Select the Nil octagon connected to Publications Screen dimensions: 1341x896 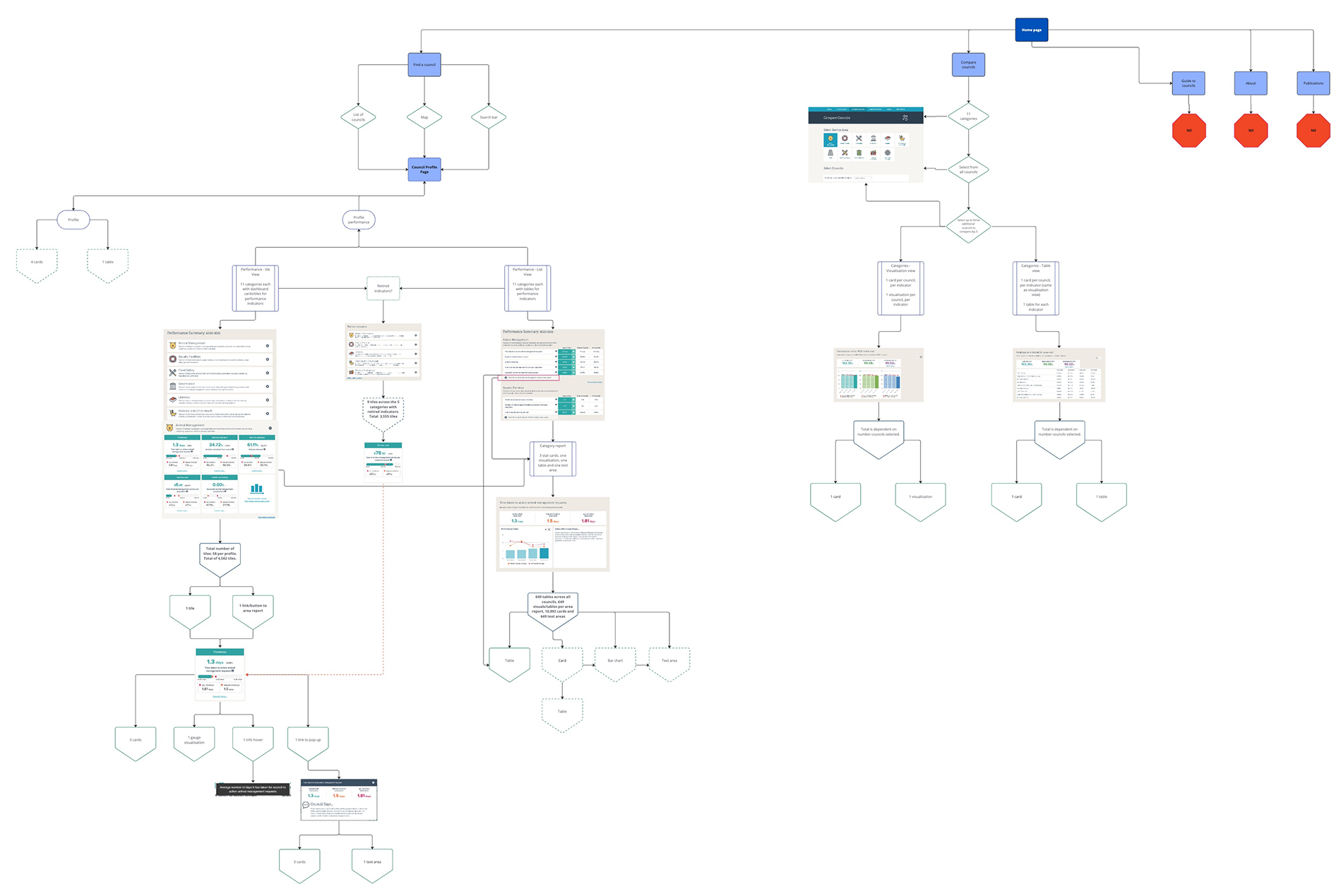(1313, 130)
